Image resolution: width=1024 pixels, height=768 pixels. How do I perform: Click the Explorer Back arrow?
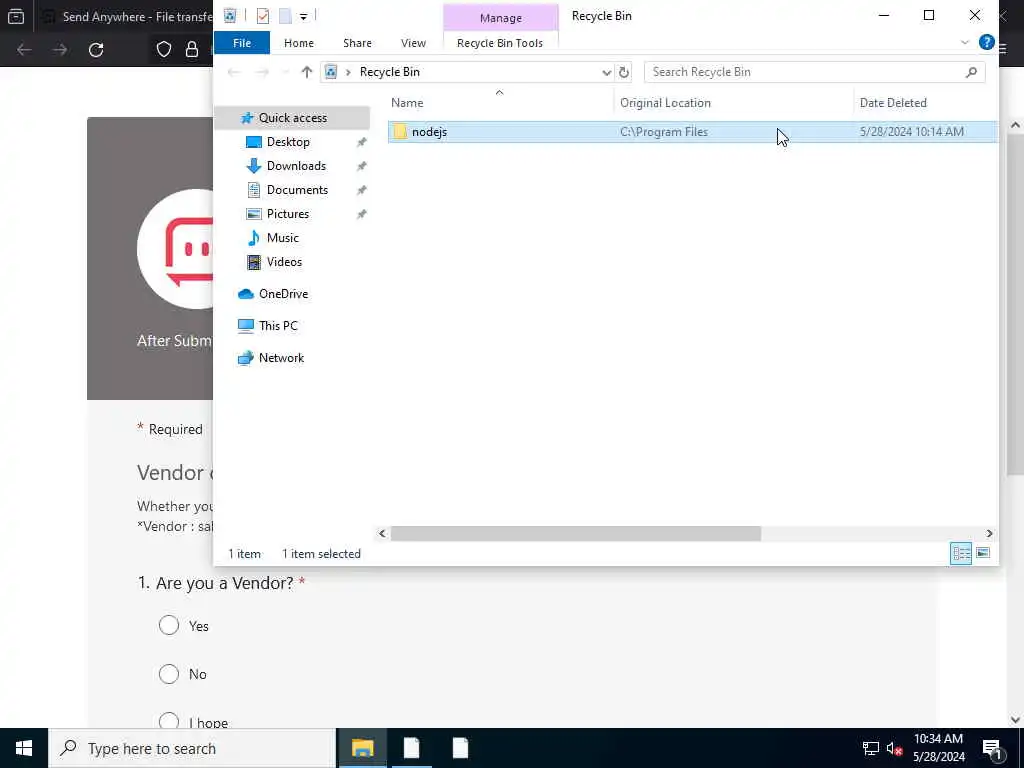[233, 72]
